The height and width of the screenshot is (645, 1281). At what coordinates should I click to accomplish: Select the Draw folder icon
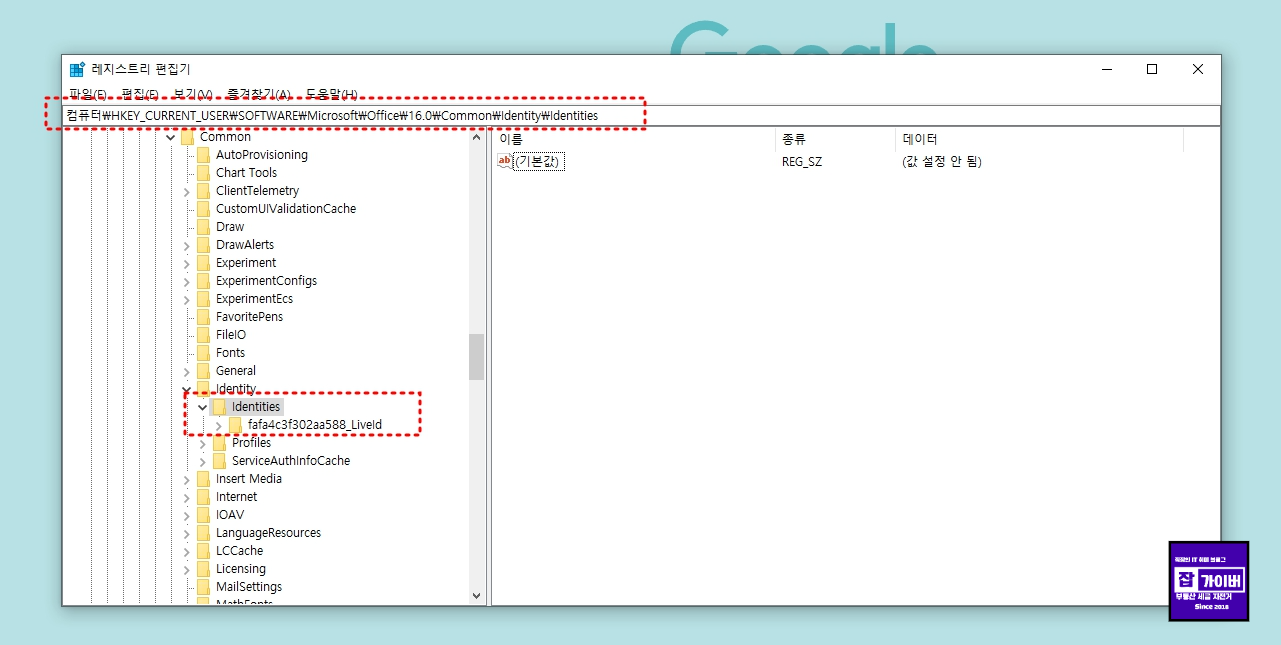point(203,227)
